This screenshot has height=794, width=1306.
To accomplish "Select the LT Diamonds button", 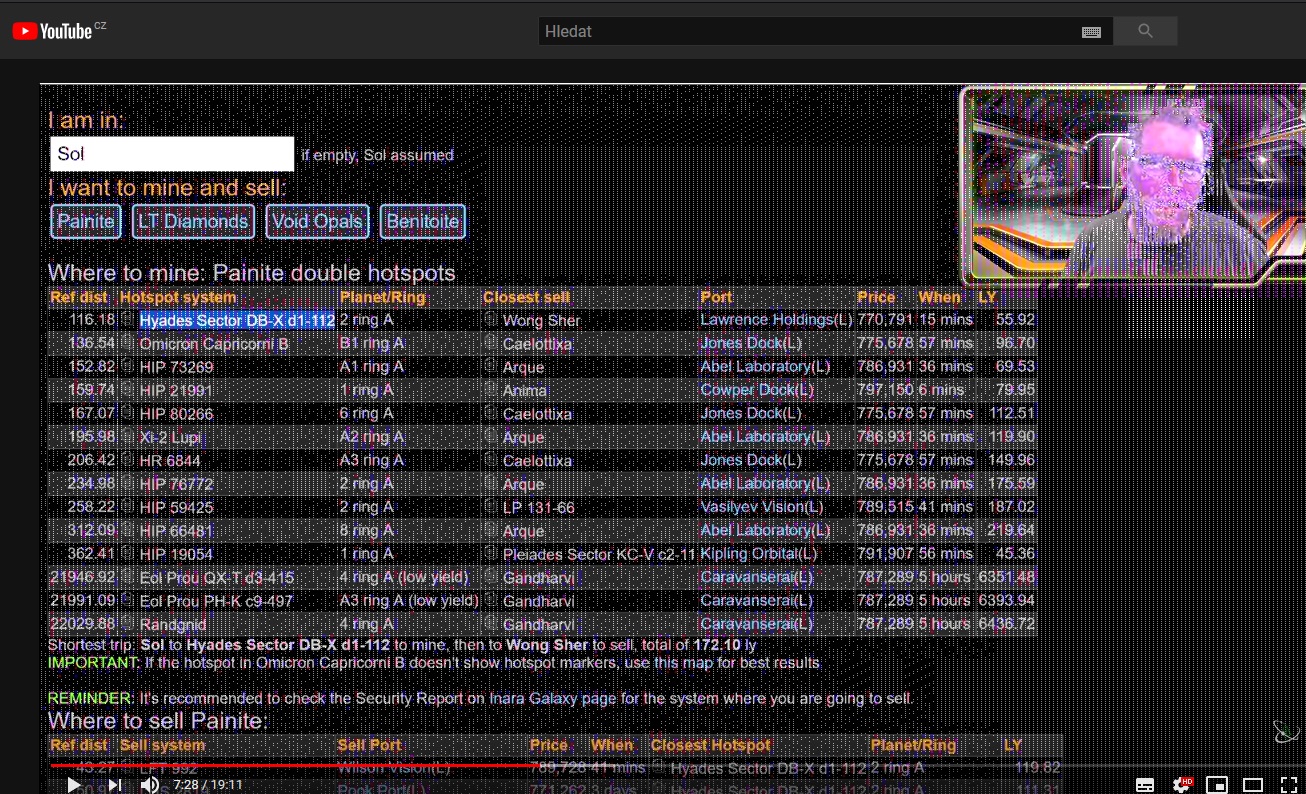I will (193, 222).
